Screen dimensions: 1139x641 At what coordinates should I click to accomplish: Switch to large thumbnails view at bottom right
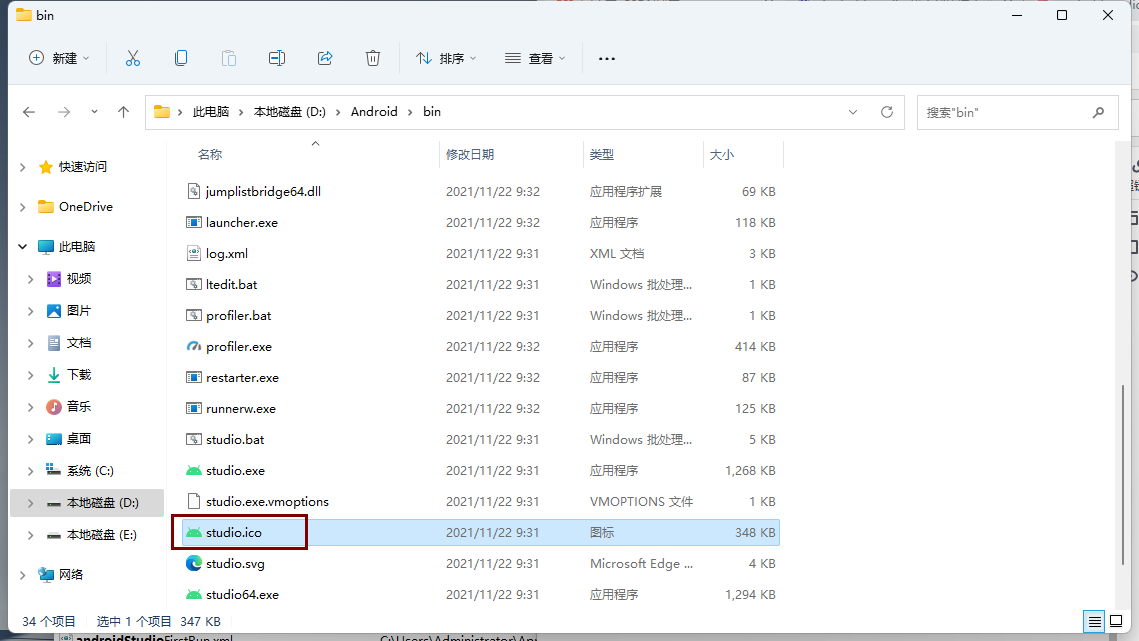pos(1116,621)
